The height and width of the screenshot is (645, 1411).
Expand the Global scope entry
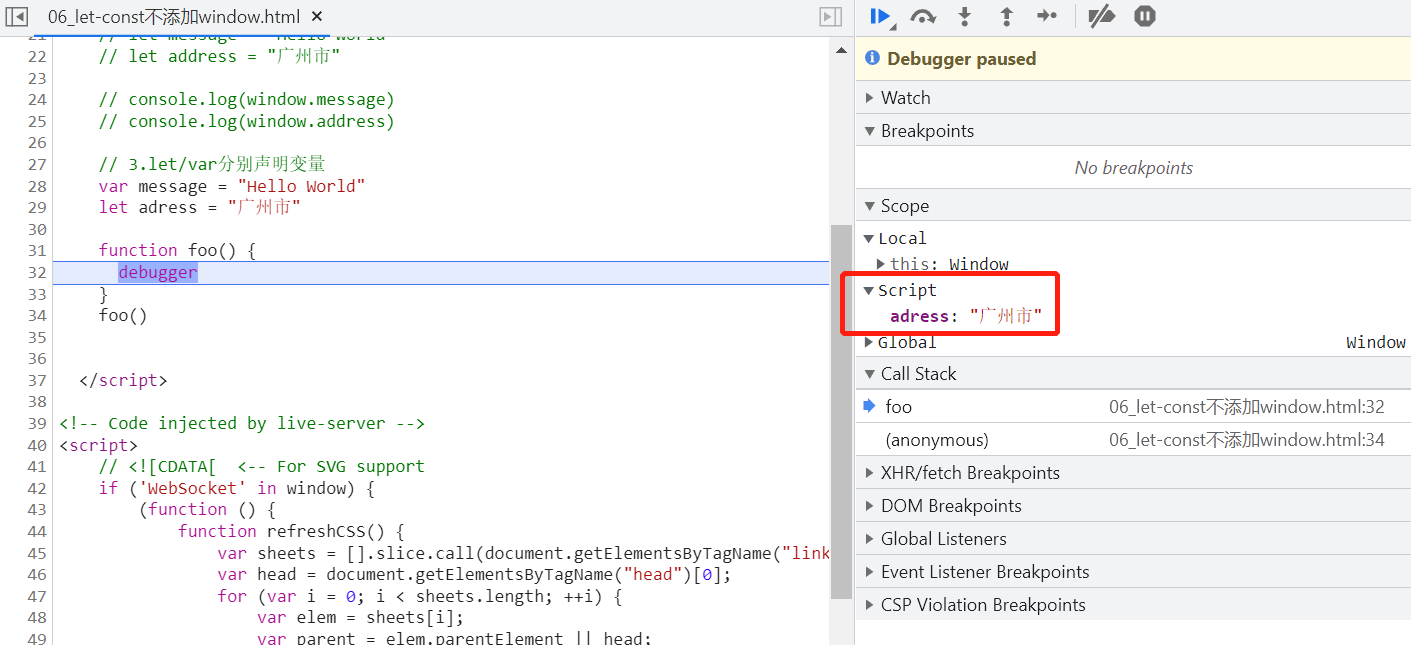(906, 342)
